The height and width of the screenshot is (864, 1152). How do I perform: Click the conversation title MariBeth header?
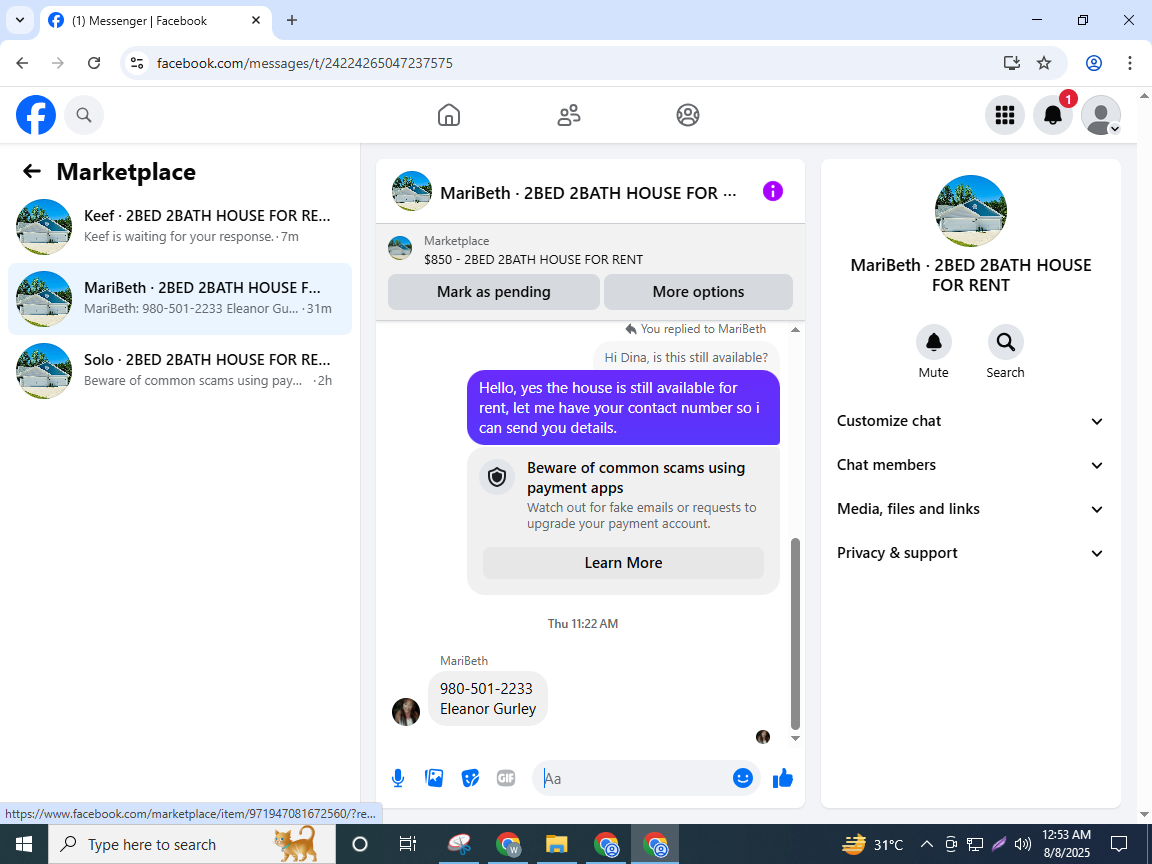tap(588, 192)
